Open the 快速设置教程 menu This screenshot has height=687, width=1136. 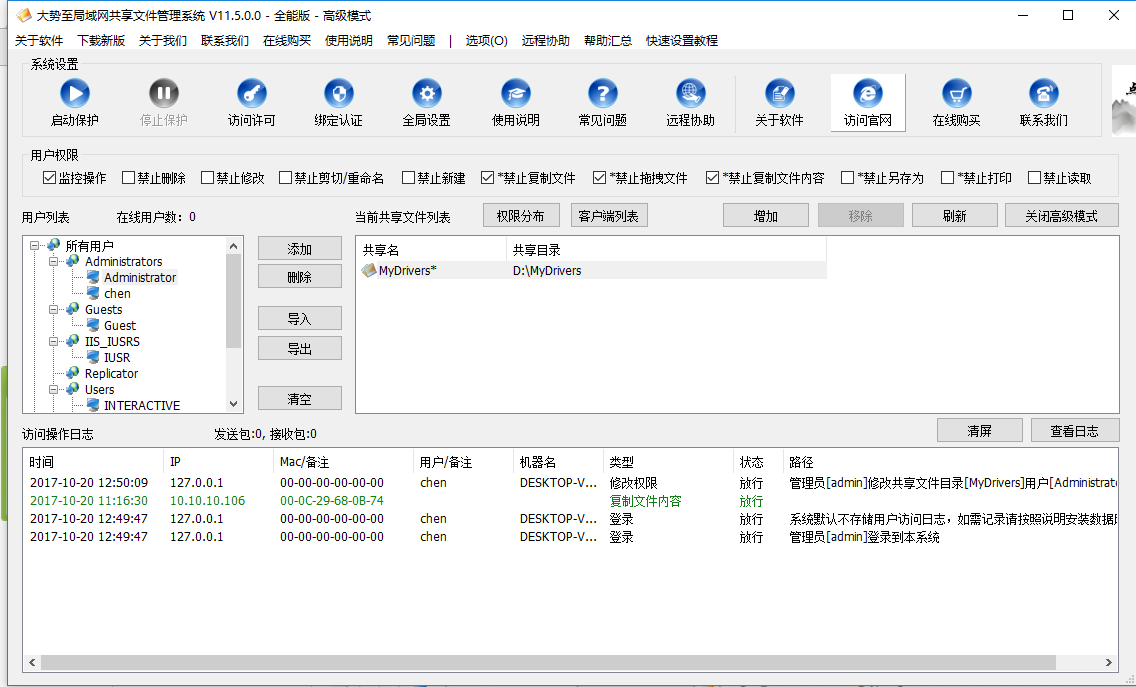682,41
